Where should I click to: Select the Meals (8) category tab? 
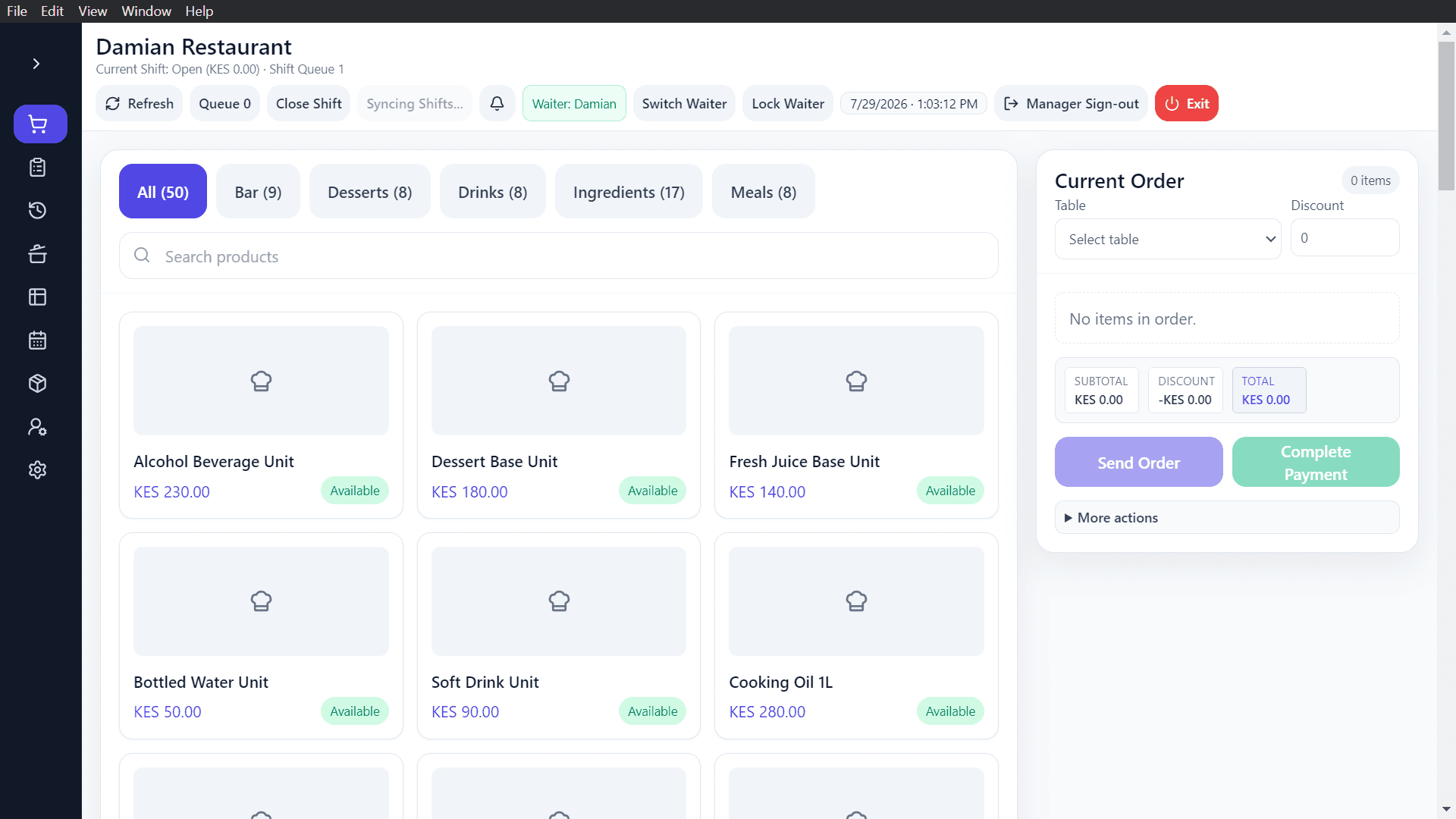764,192
